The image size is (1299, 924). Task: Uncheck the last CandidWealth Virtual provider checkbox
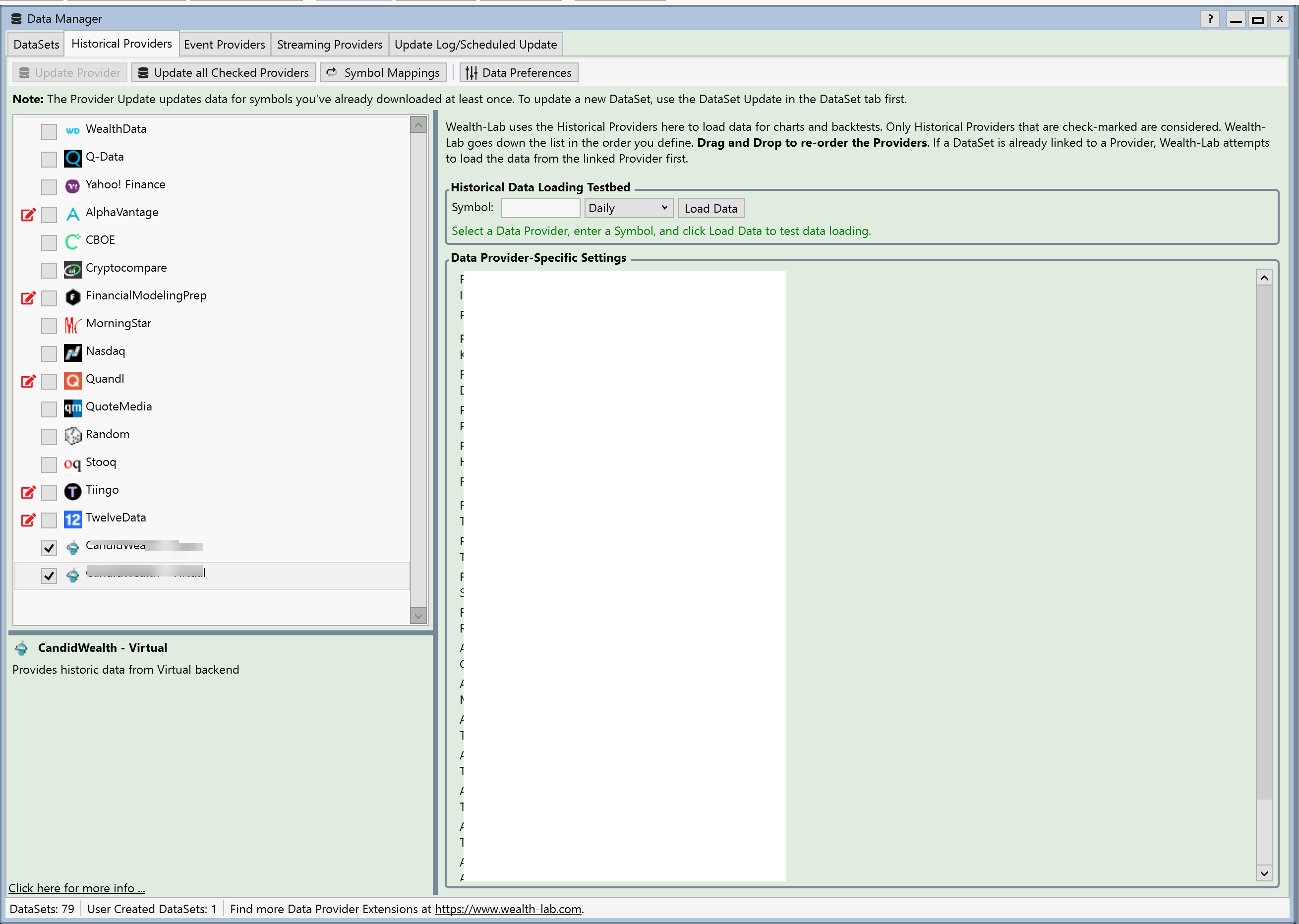click(49, 576)
